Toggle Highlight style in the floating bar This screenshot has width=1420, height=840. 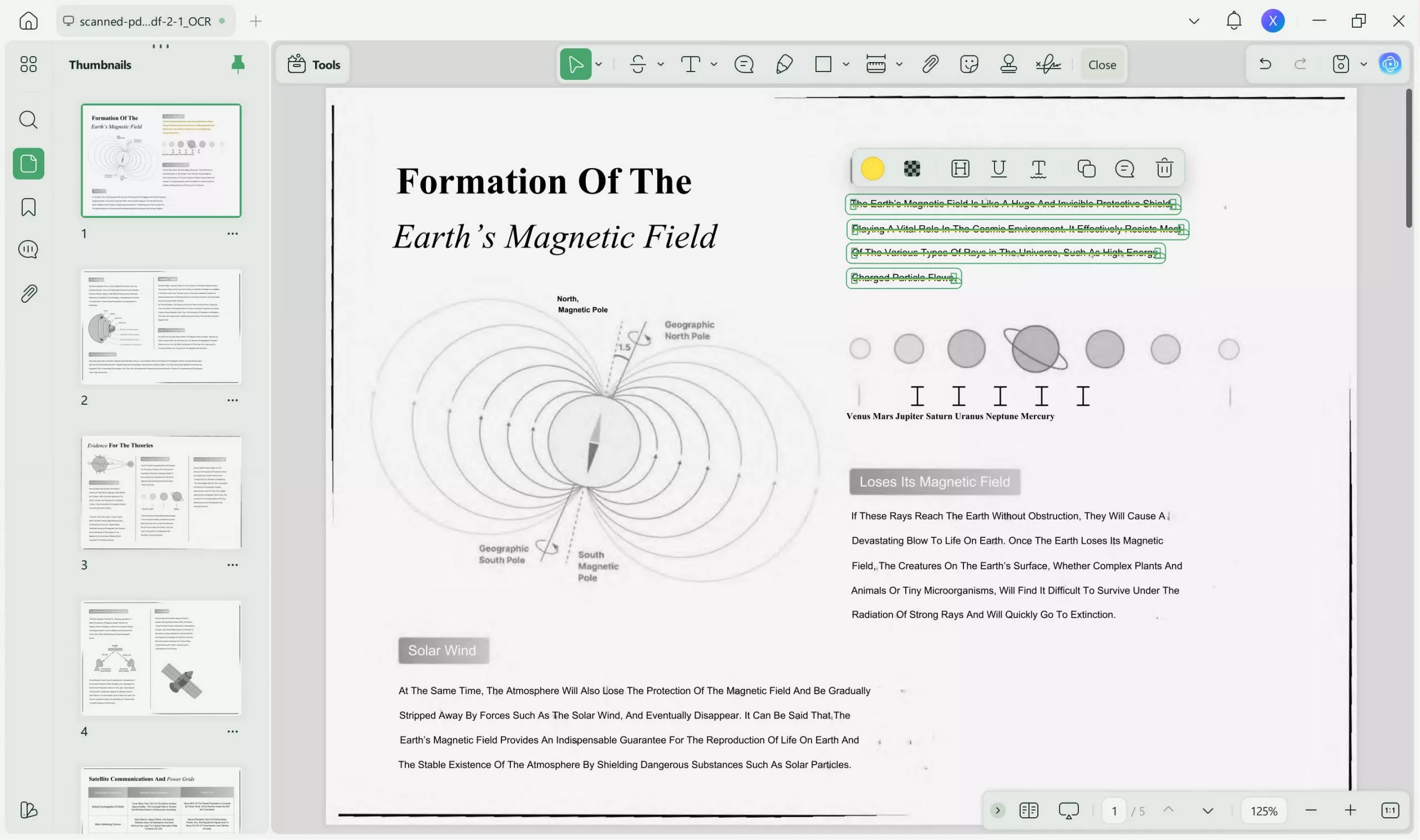pyautogui.click(x=960, y=168)
